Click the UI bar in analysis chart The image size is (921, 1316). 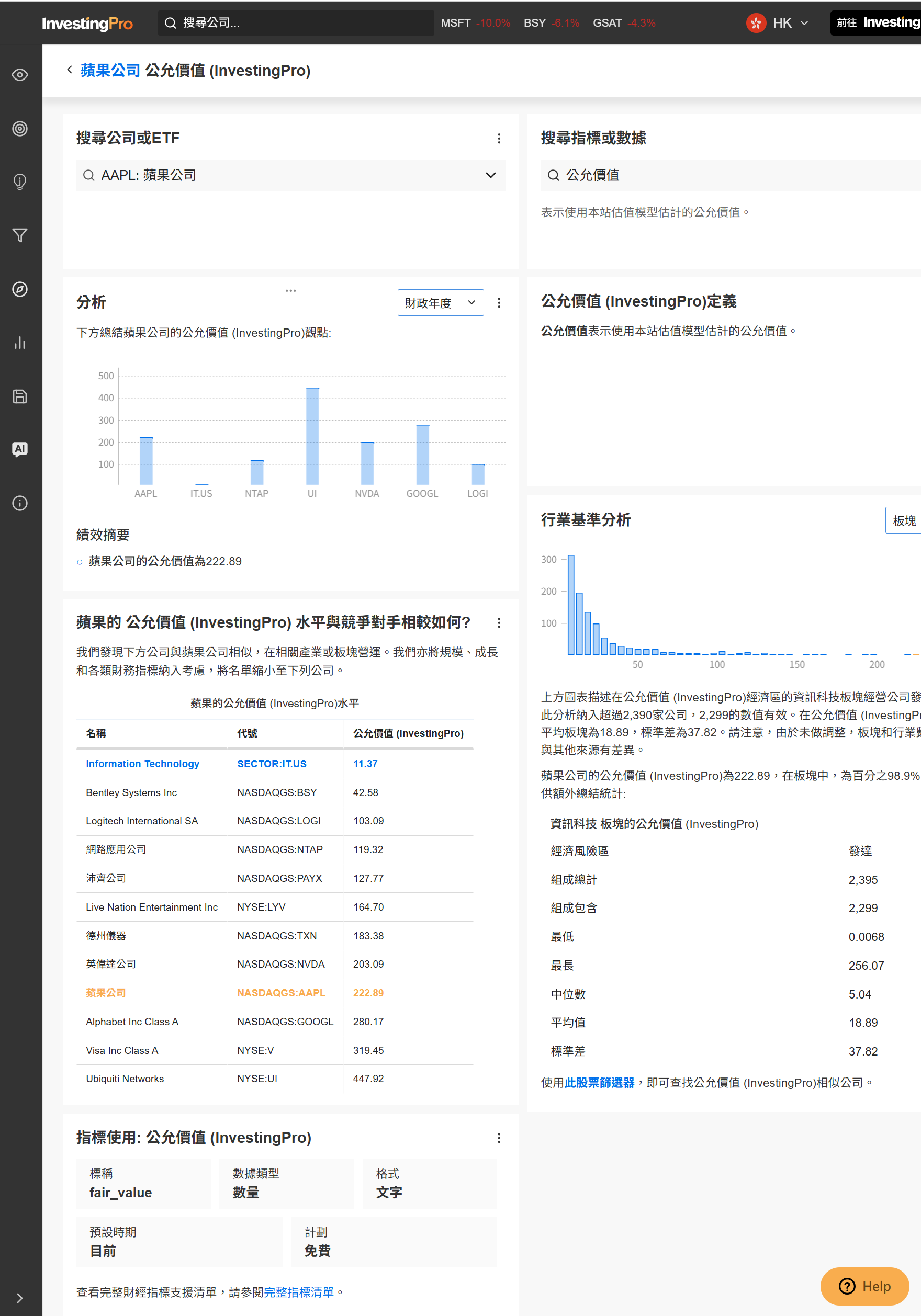coord(312,436)
